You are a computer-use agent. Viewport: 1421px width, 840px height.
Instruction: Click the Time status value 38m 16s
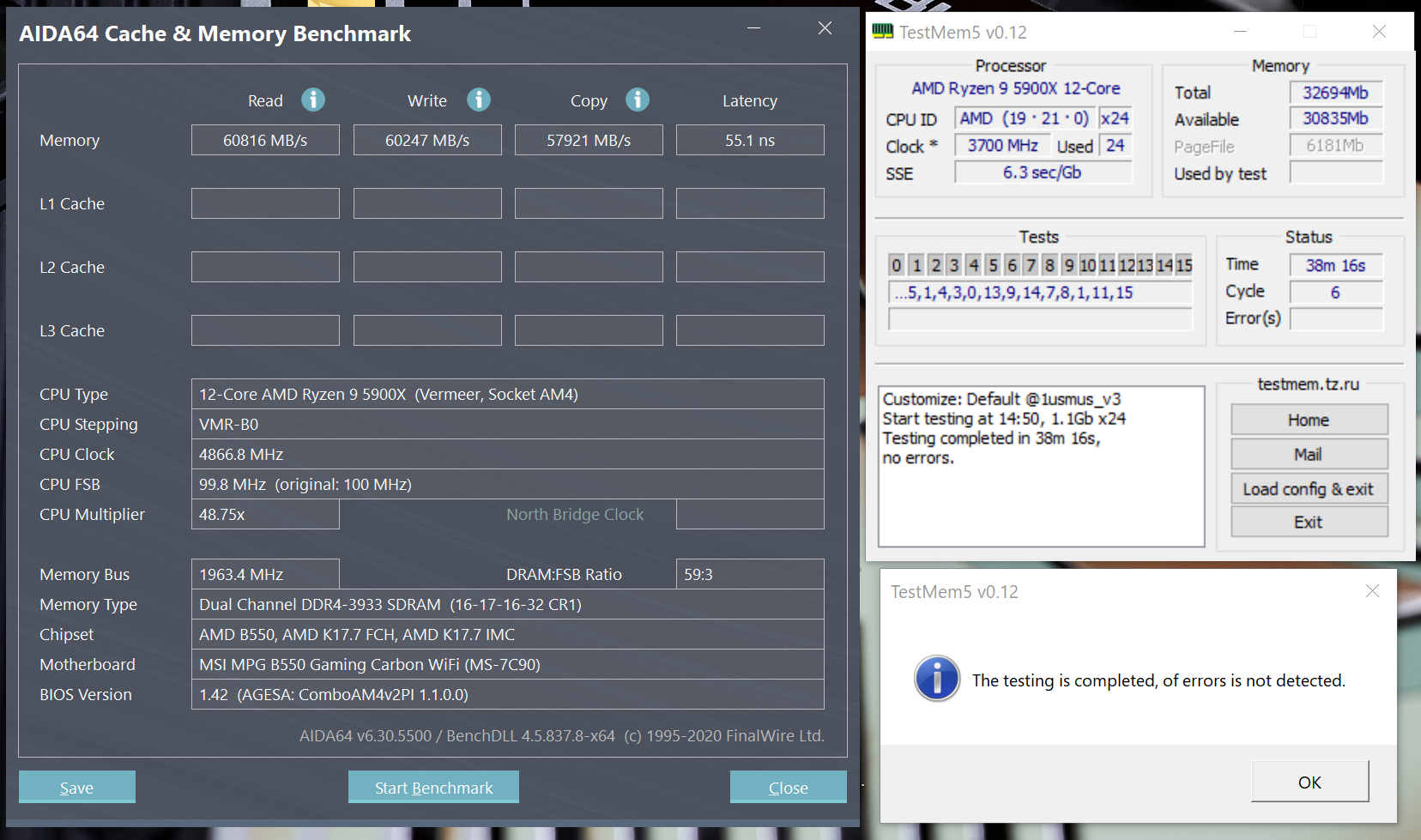tap(1336, 265)
